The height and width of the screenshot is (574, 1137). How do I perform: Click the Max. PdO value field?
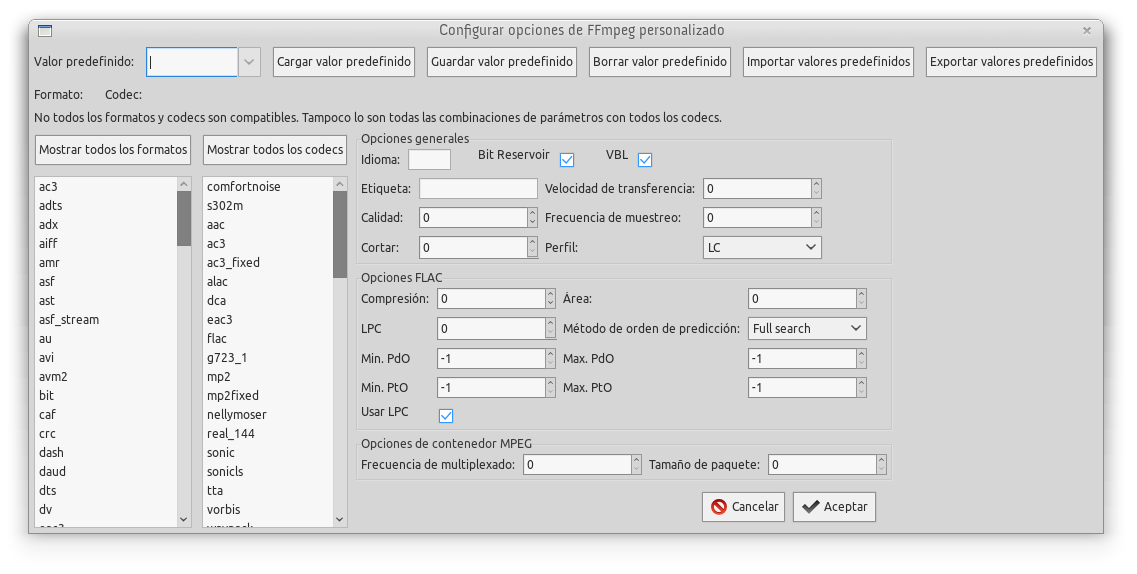802,358
